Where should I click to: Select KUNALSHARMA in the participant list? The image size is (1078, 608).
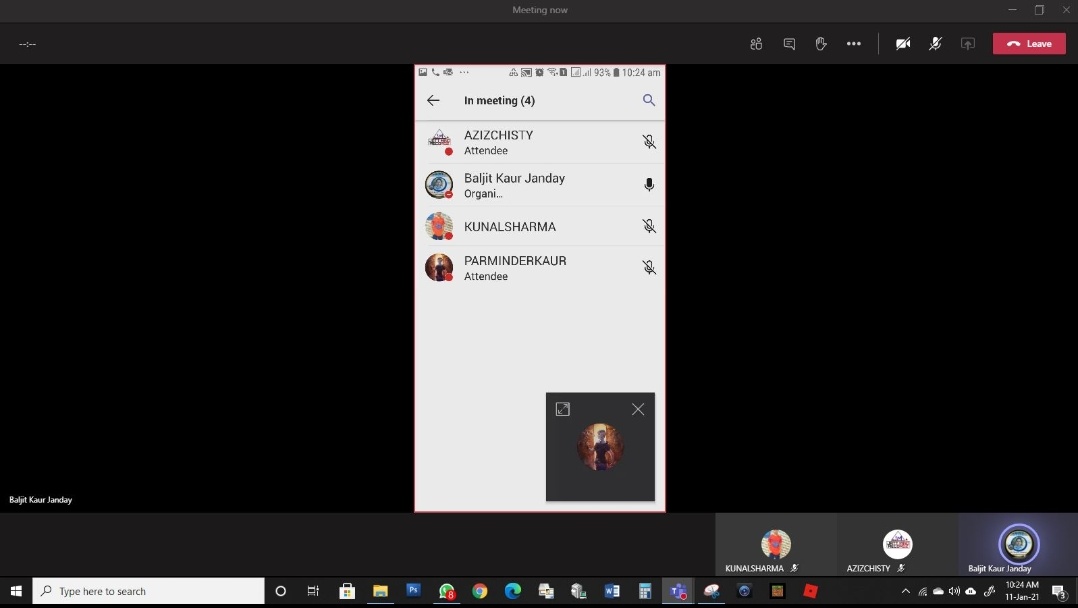[x=540, y=226]
